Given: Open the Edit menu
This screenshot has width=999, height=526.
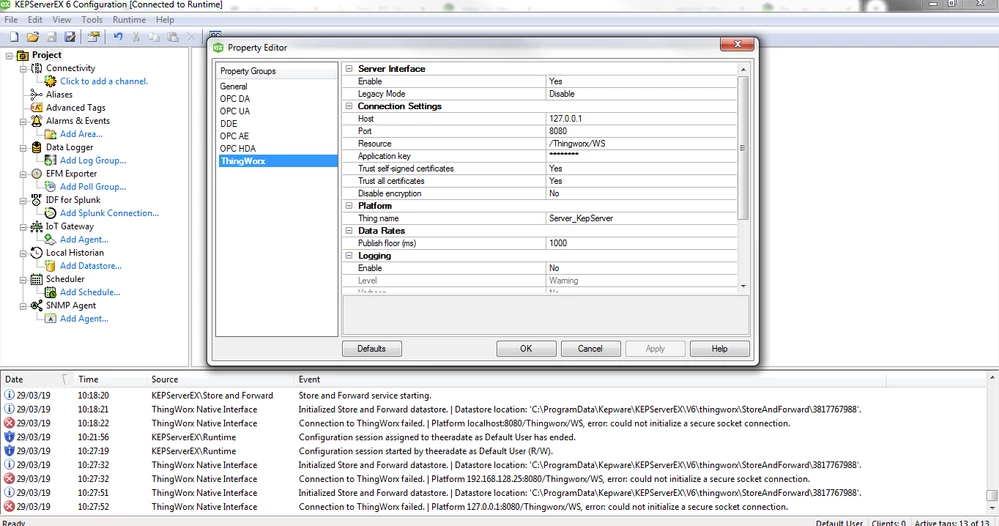Looking at the screenshot, I should point(35,20).
